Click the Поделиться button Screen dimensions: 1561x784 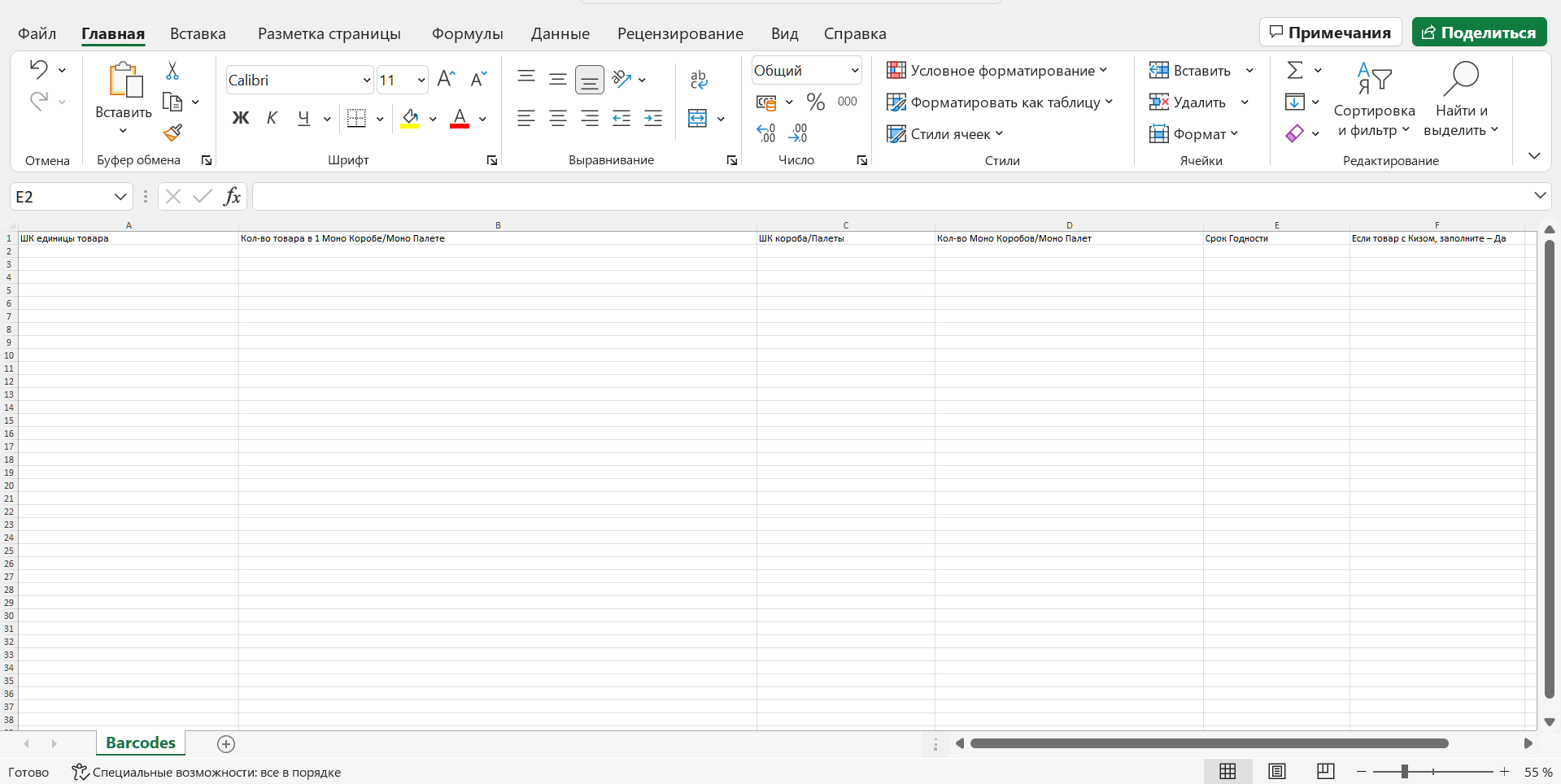[1478, 33]
